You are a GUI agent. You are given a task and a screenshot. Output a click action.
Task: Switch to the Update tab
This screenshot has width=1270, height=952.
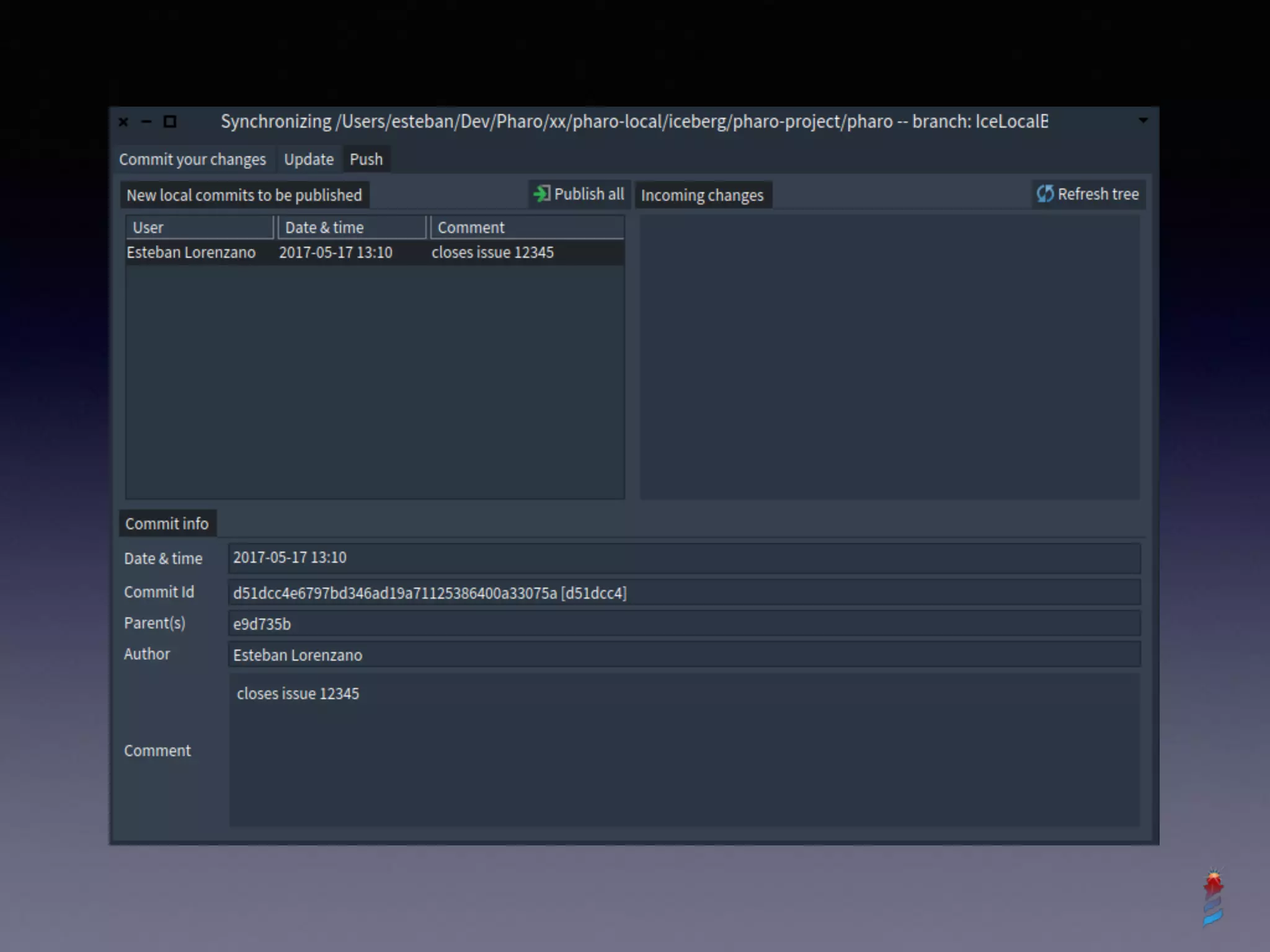(308, 160)
